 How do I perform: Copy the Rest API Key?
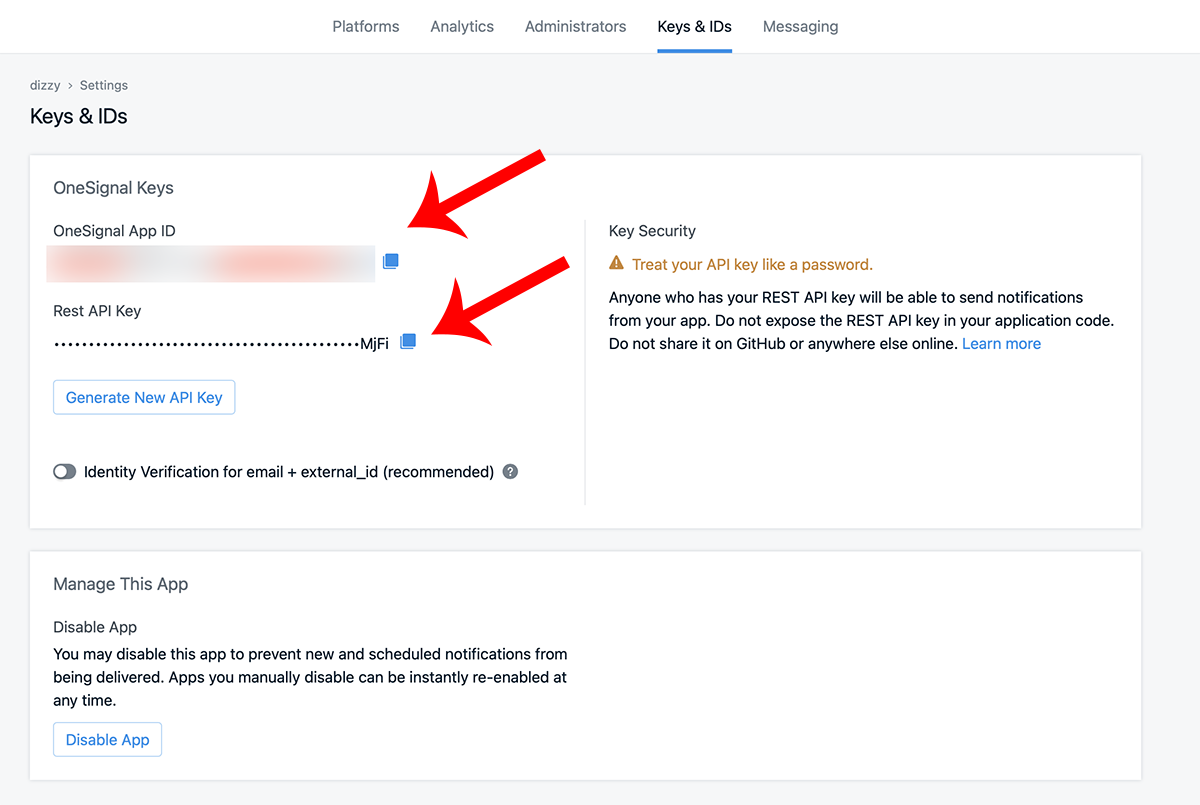click(x=407, y=342)
